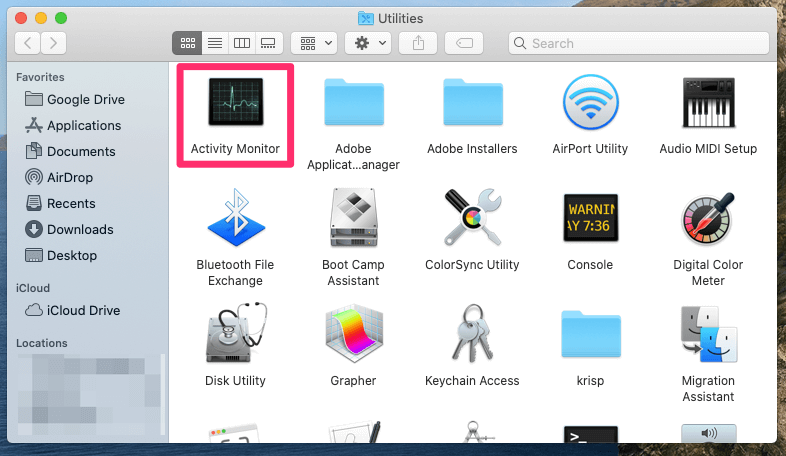Select Bluetooth File Exchange icon

click(x=236, y=217)
